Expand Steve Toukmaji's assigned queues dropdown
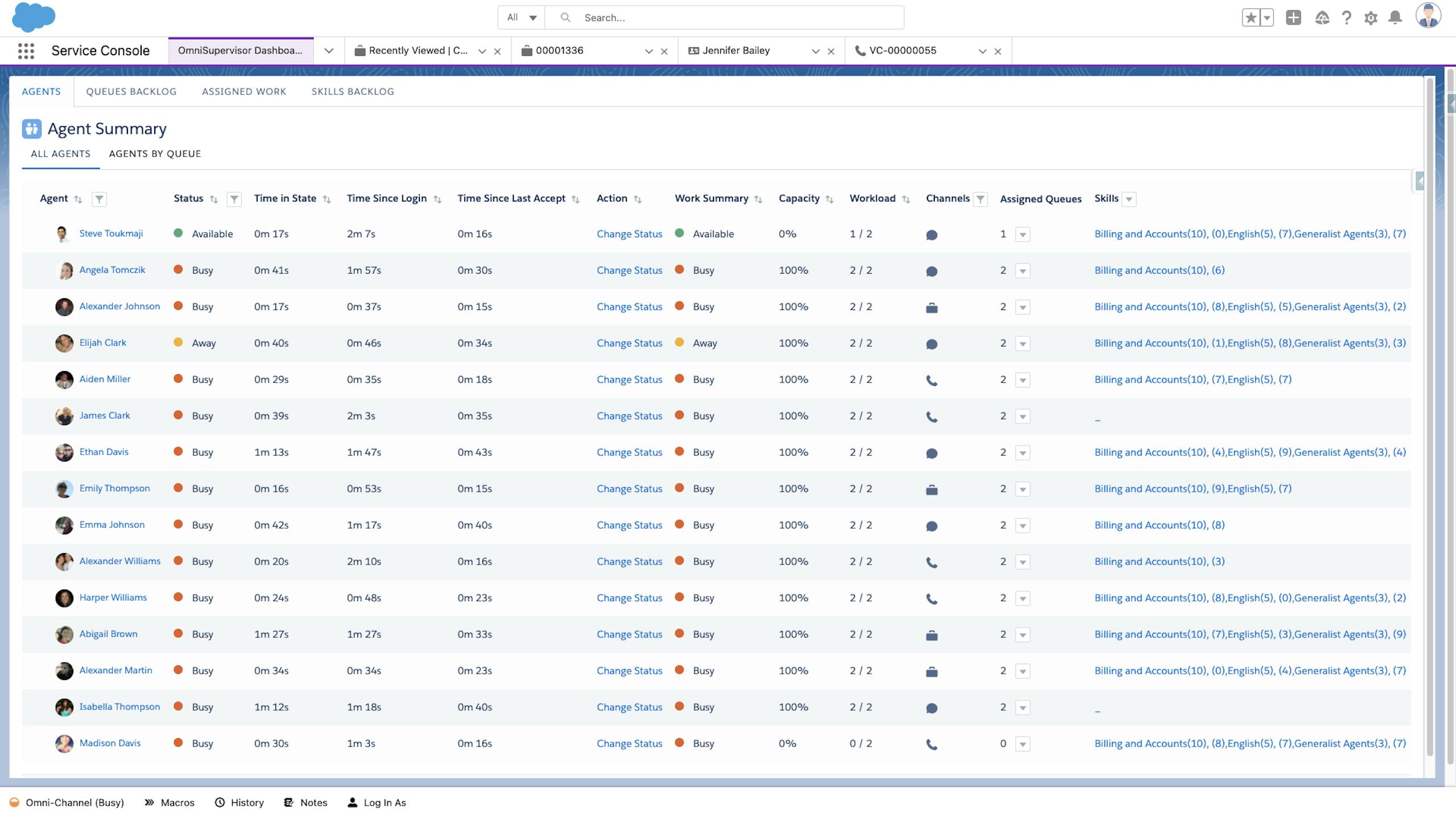 [x=1022, y=234]
